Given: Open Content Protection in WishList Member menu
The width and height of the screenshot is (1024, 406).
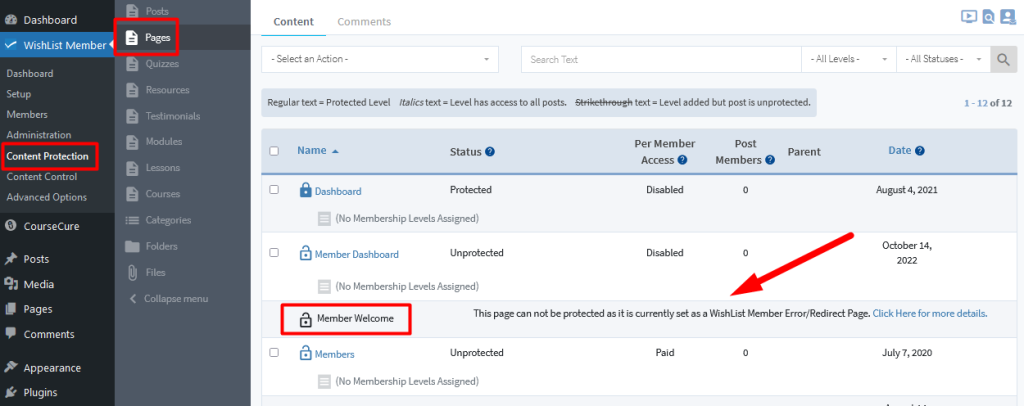Looking at the screenshot, I should 47,156.
